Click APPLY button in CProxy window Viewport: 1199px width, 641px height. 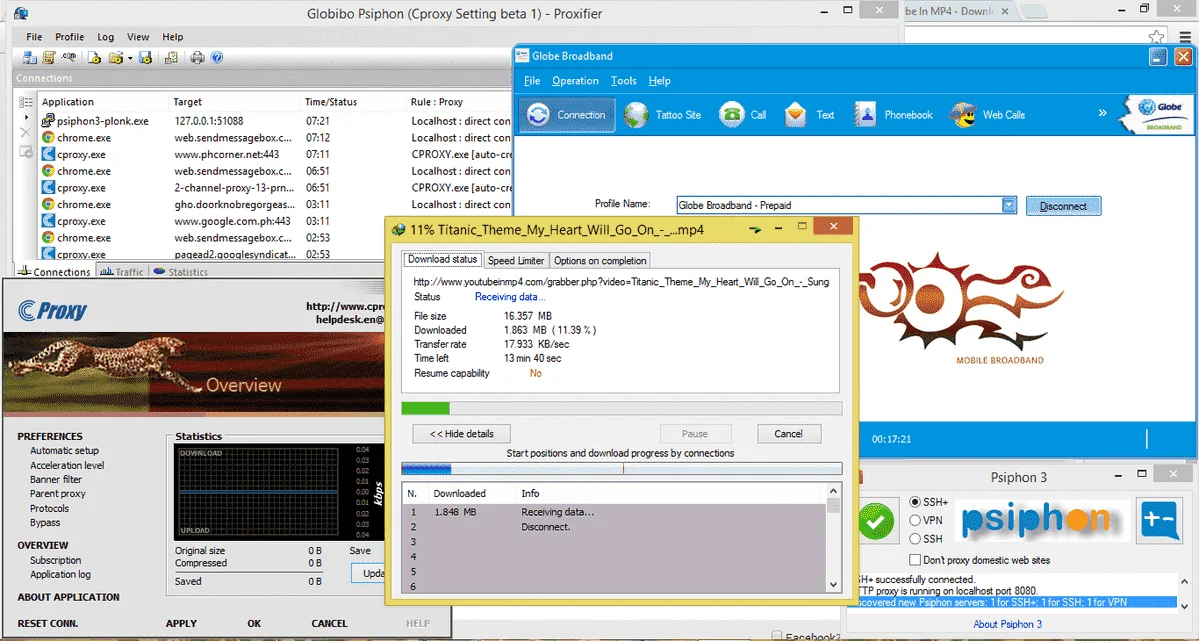point(181,623)
